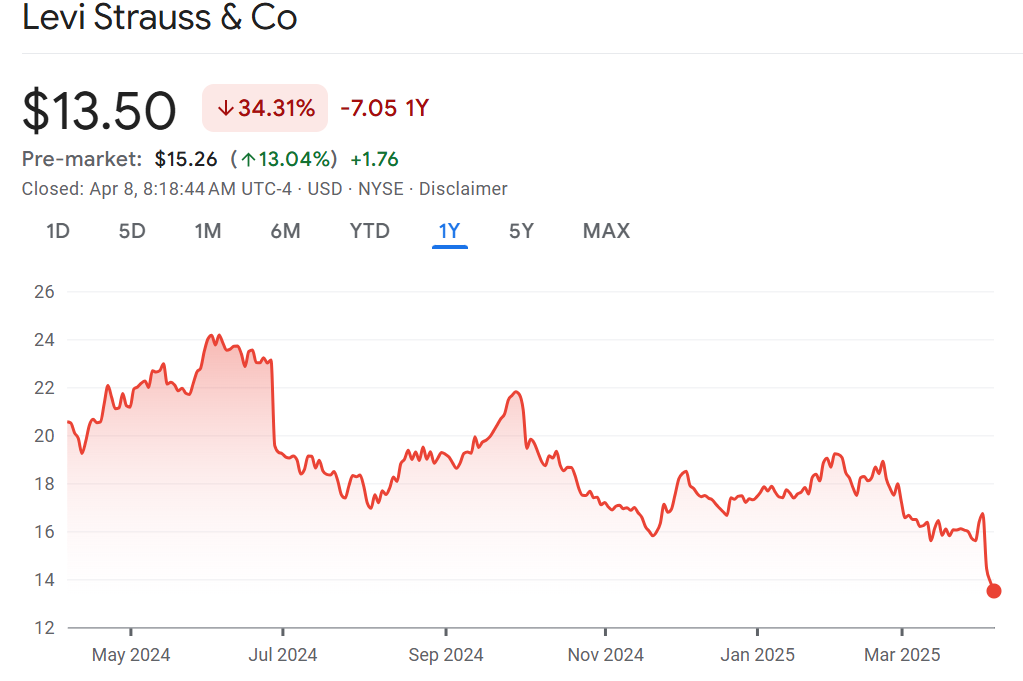Viewport: 1023px width, 681px height.
Task: Click the May 2024 axis label
Action: tap(131, 655)
